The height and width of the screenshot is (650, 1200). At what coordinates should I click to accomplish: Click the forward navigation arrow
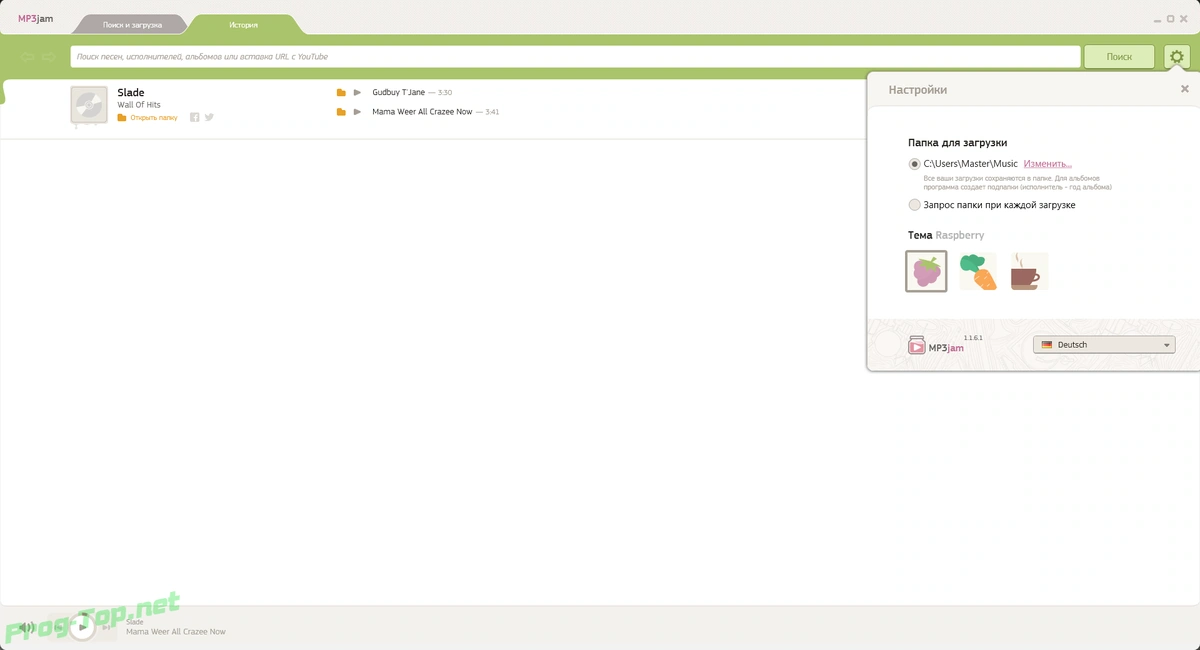tap(48, 57)
